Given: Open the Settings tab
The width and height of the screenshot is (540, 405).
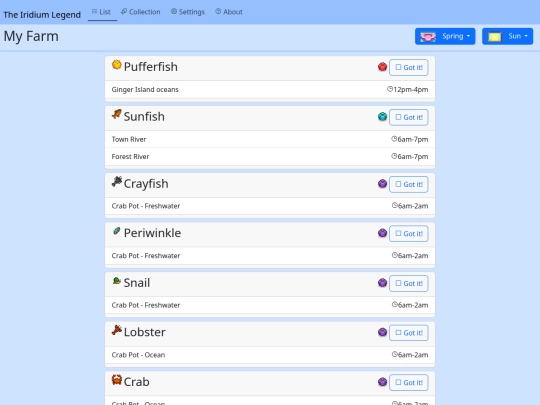Looking at the screenshot, I should 188,12.
